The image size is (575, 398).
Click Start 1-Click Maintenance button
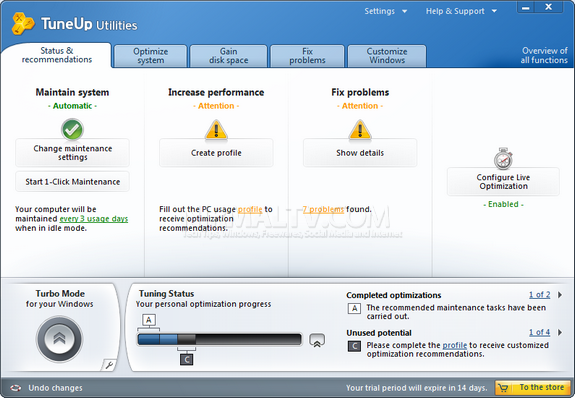72,182
